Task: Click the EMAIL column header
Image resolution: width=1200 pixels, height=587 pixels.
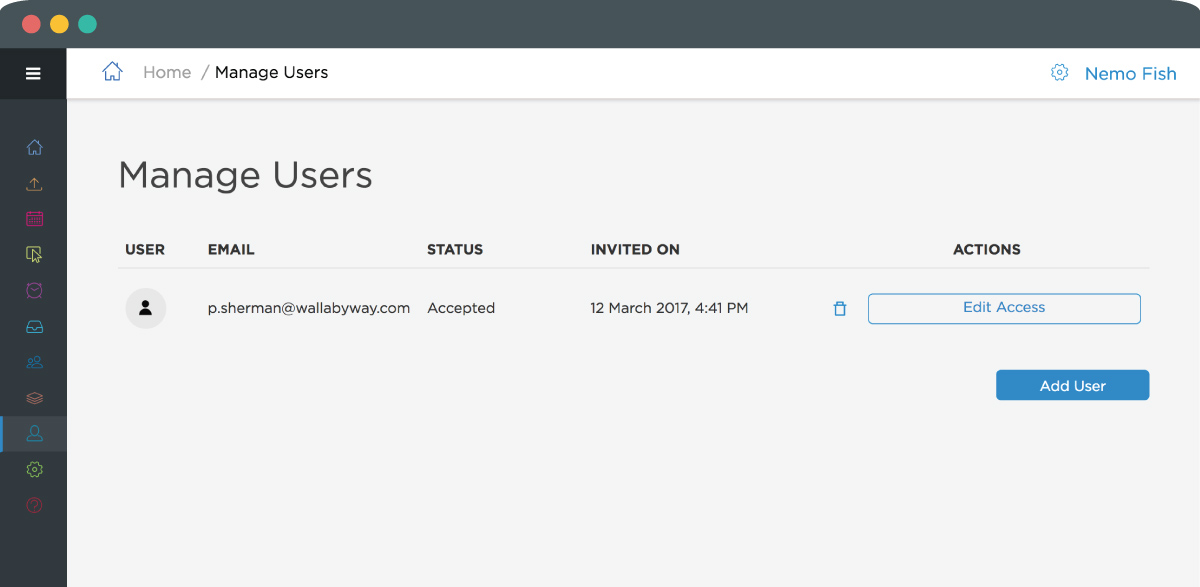Action: click(x=231, y=250)
